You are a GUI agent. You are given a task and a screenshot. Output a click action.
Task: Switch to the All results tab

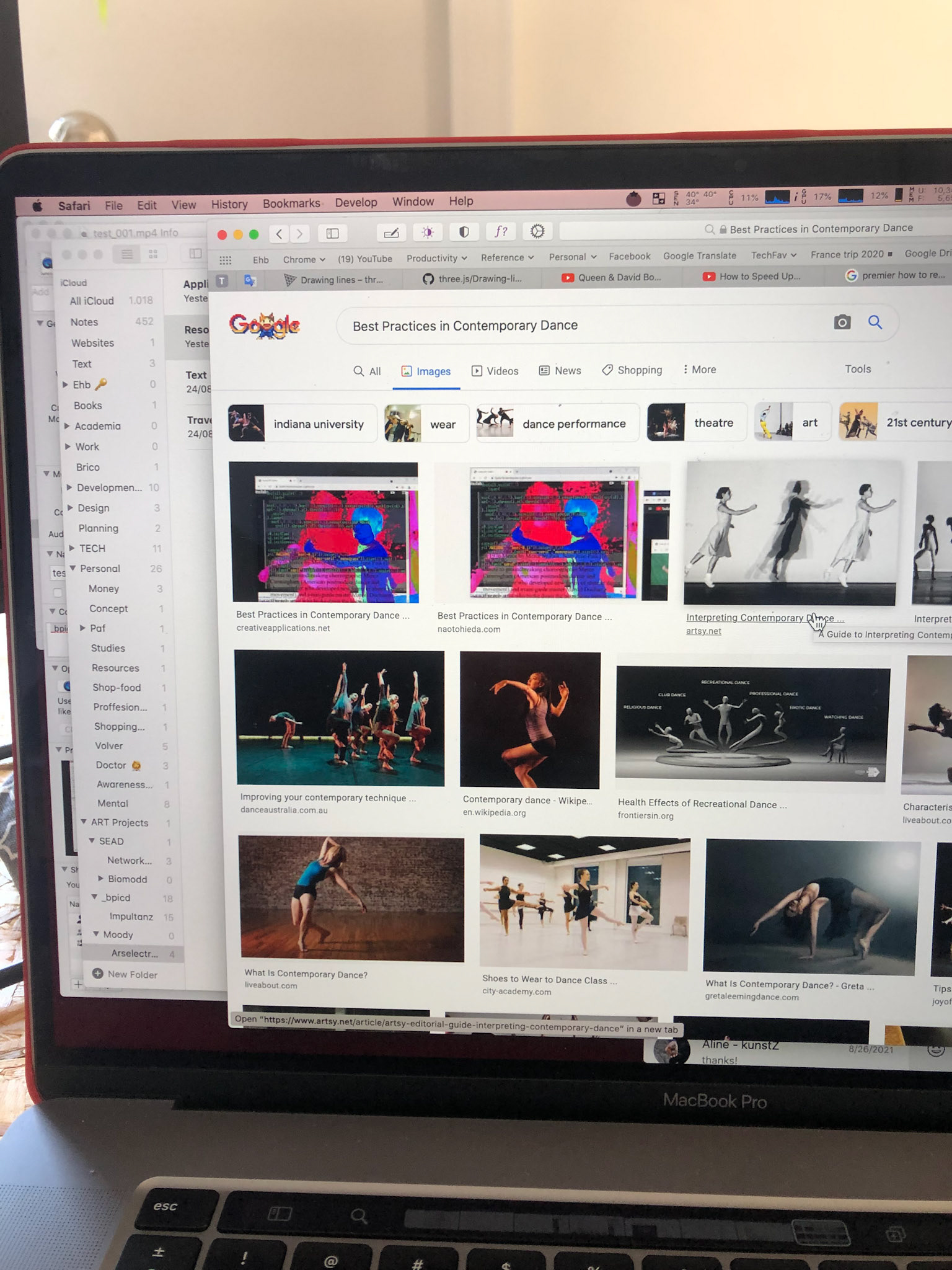(367, 371)
